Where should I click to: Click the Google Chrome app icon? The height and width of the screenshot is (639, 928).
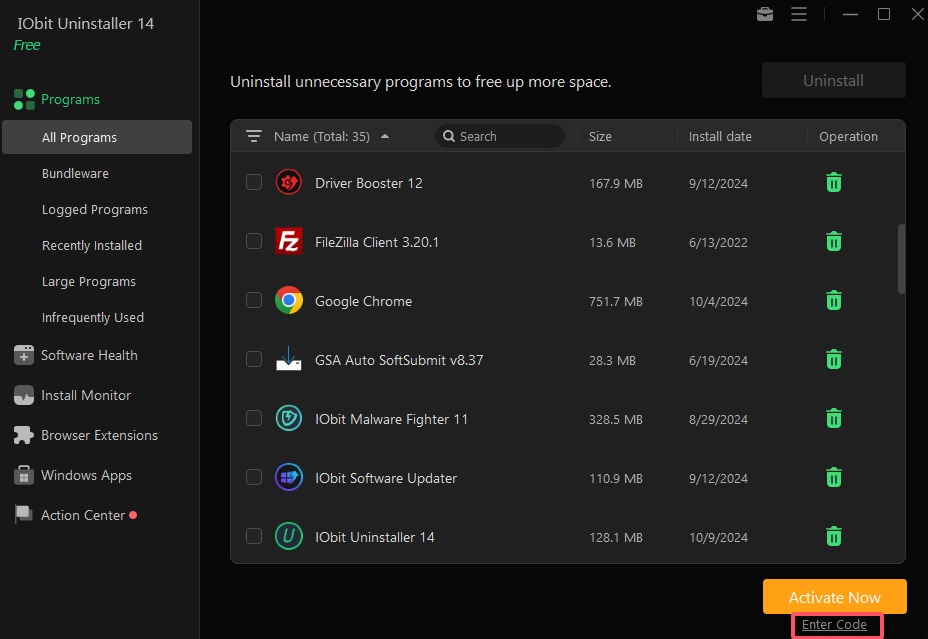pos(289,301)
